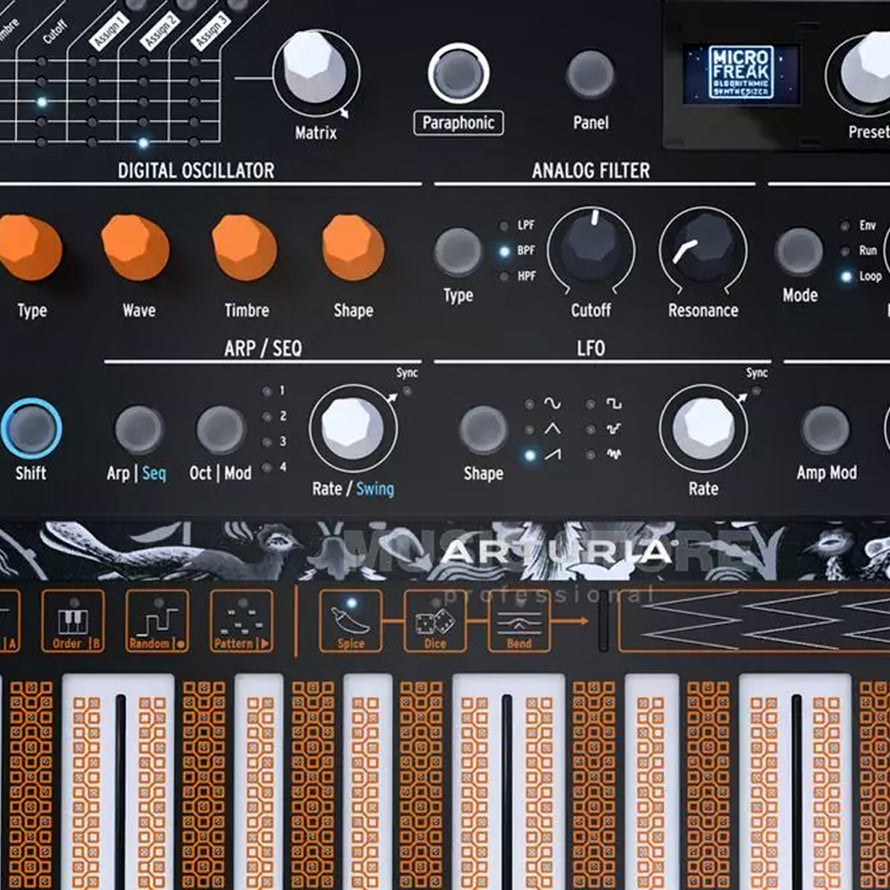Viewport: 890px width, 890px height.
Task: Click the Rate / Swing knob
Action: click(353, 429)
